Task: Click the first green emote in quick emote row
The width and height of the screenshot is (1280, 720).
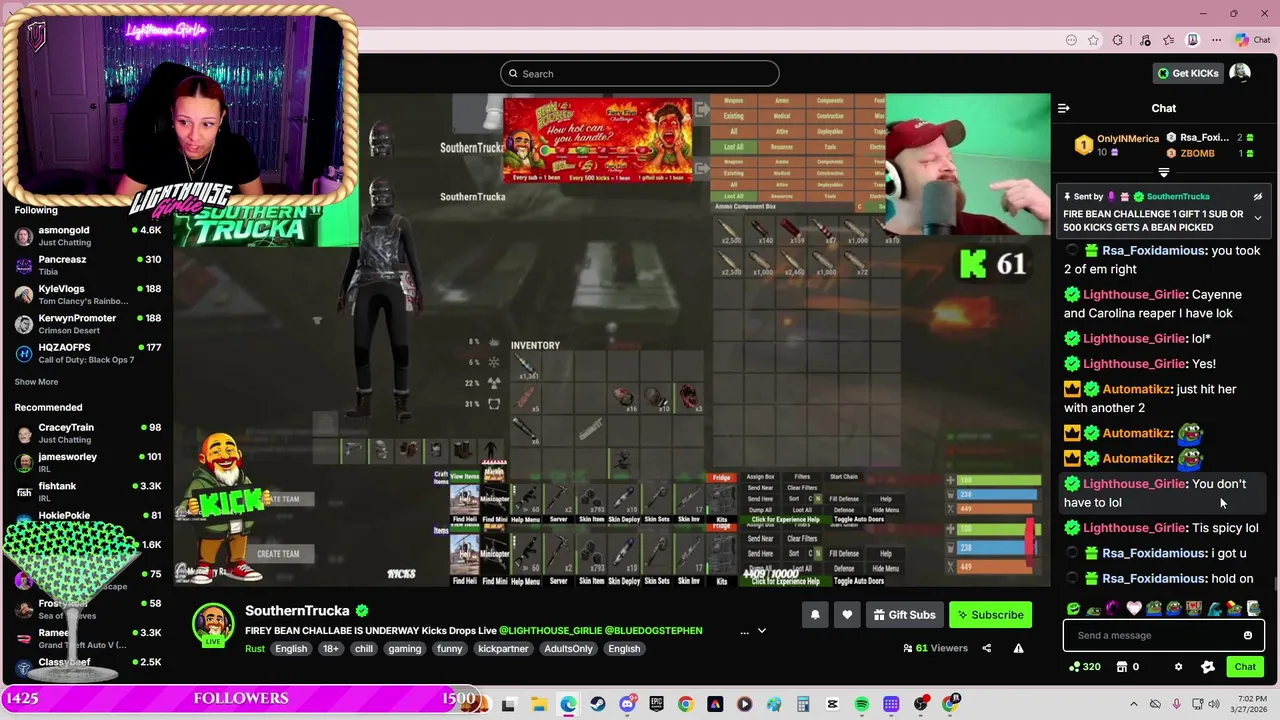Action: (1074, 608)
